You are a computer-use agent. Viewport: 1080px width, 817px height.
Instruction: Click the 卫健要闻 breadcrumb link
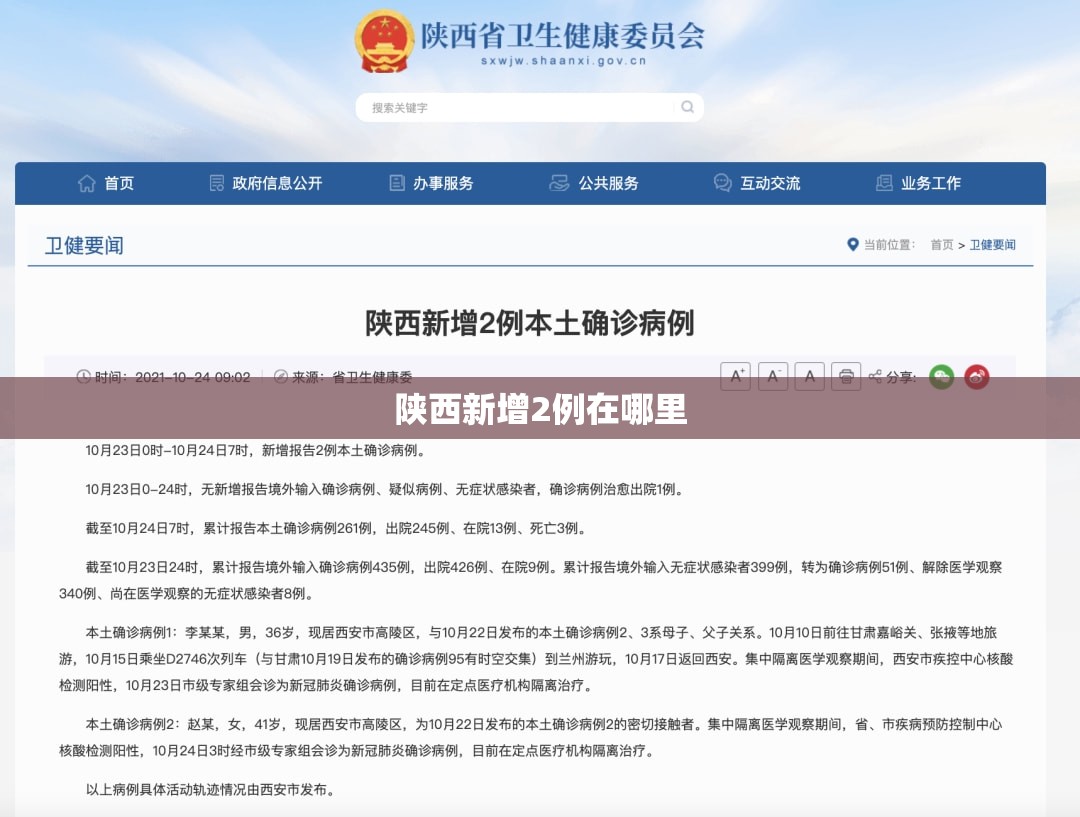click(x=993, y=245)
